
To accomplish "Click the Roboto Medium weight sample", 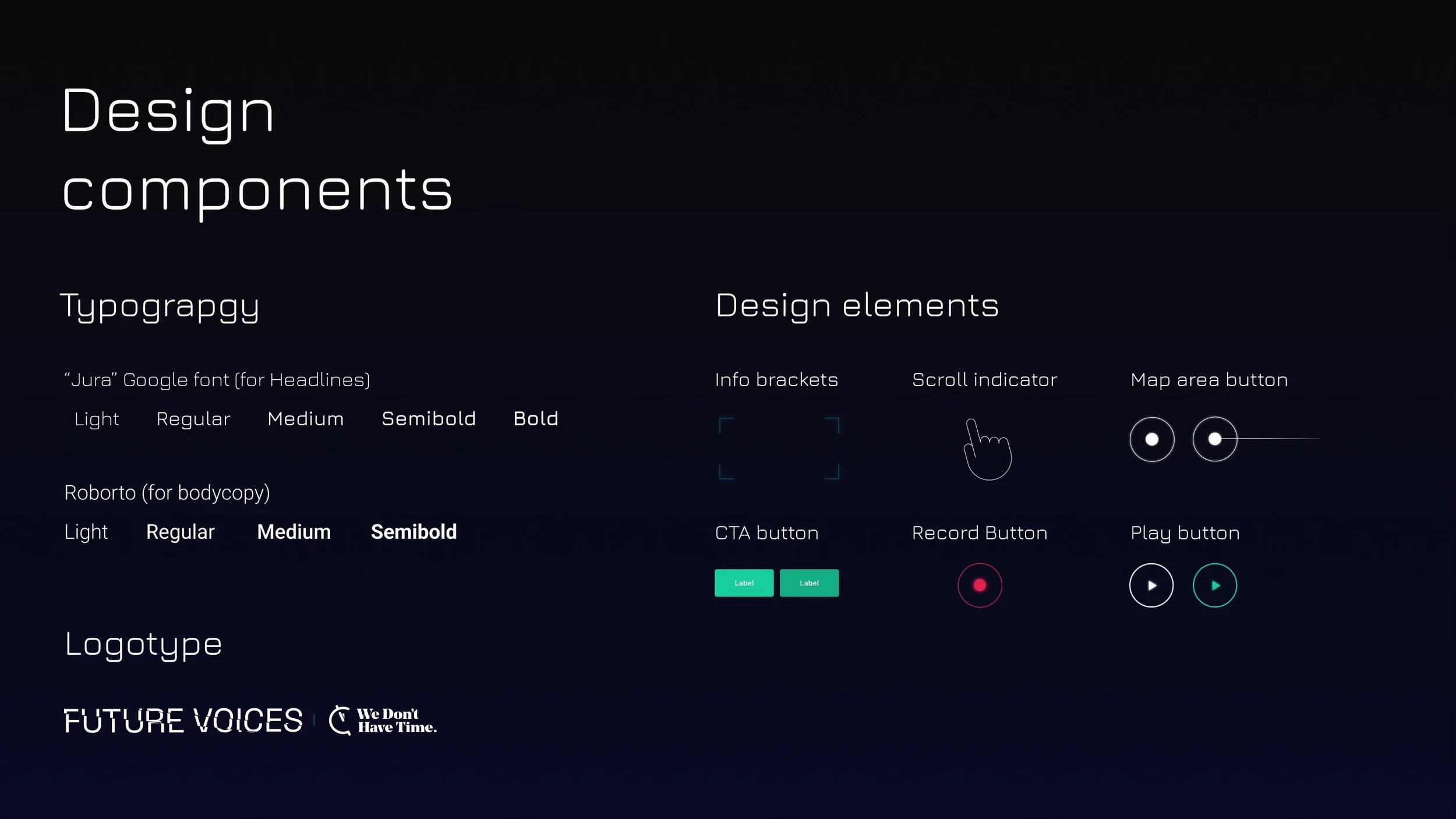I will click(294, 532).
